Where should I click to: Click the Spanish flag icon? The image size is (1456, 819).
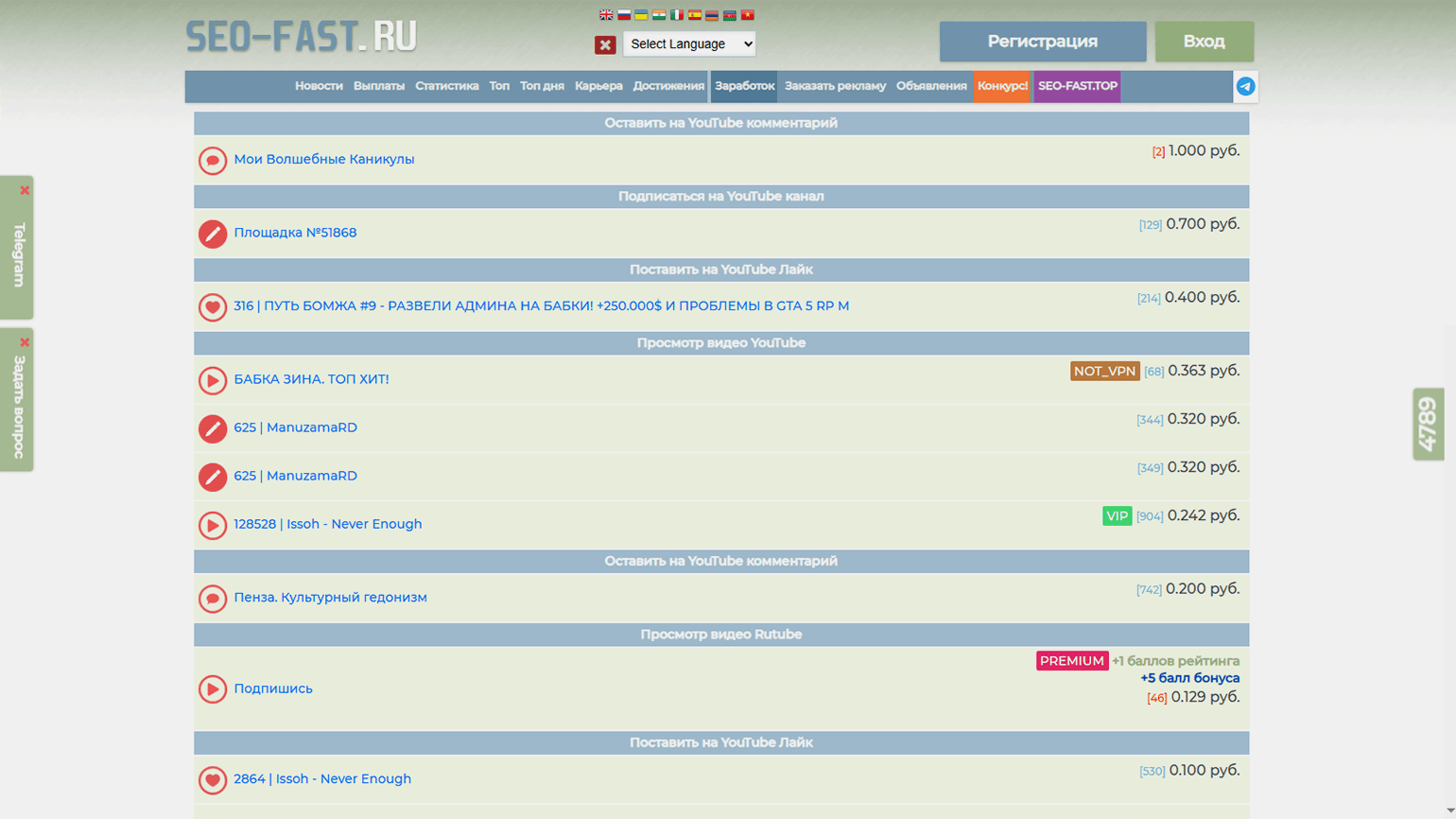695,15
